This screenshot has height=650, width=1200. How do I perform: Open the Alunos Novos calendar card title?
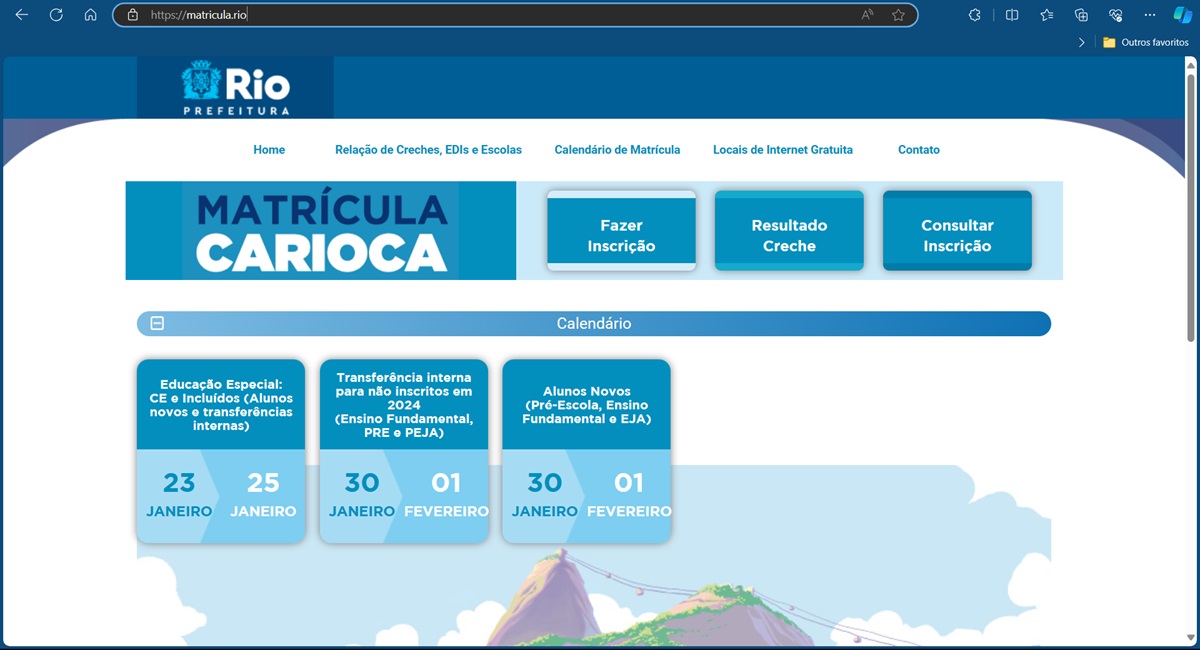point(586,404)
